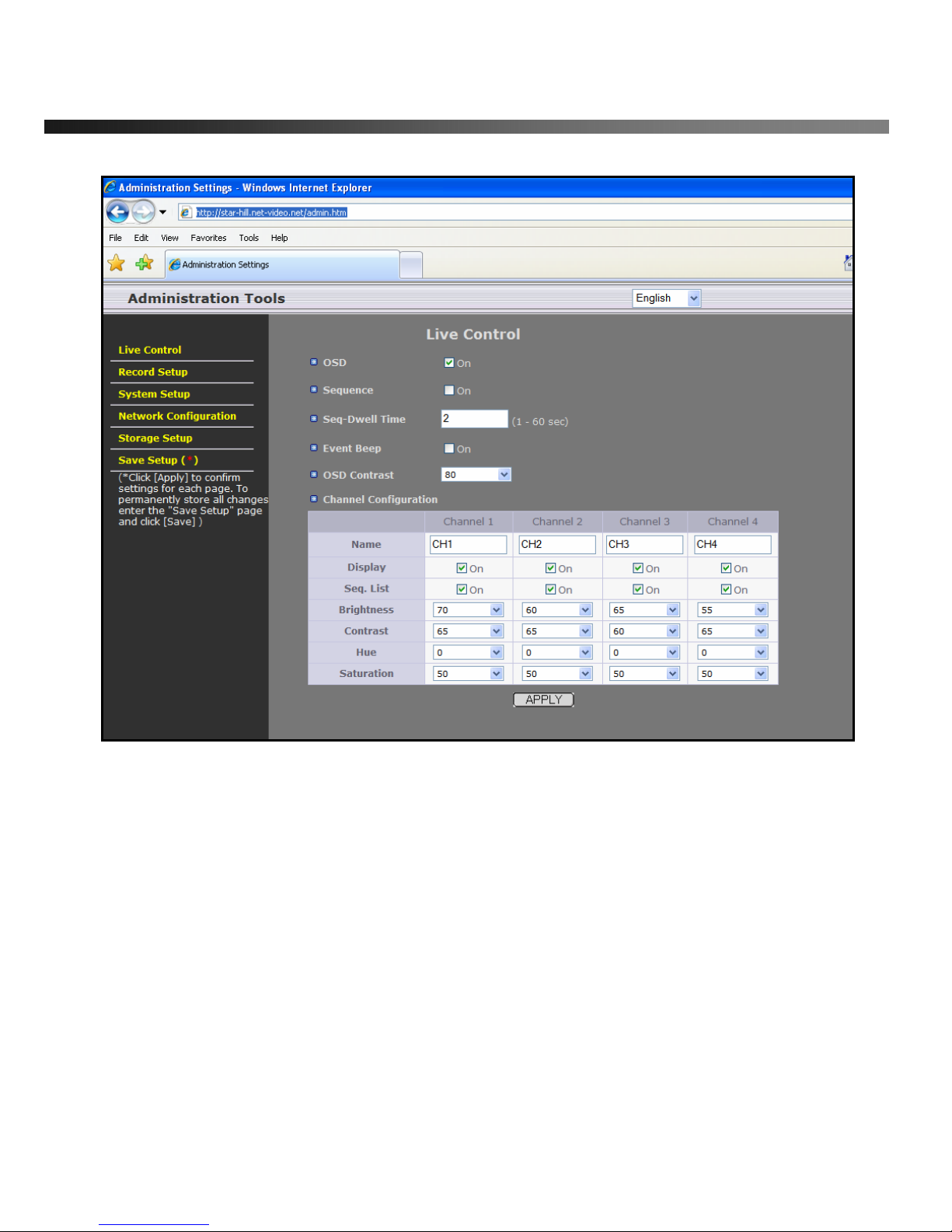The width and height of the screenshot is (952, 1232).
Task: Open Channel 4 Contrast dropdown
Action: click(x=733, y=631)
